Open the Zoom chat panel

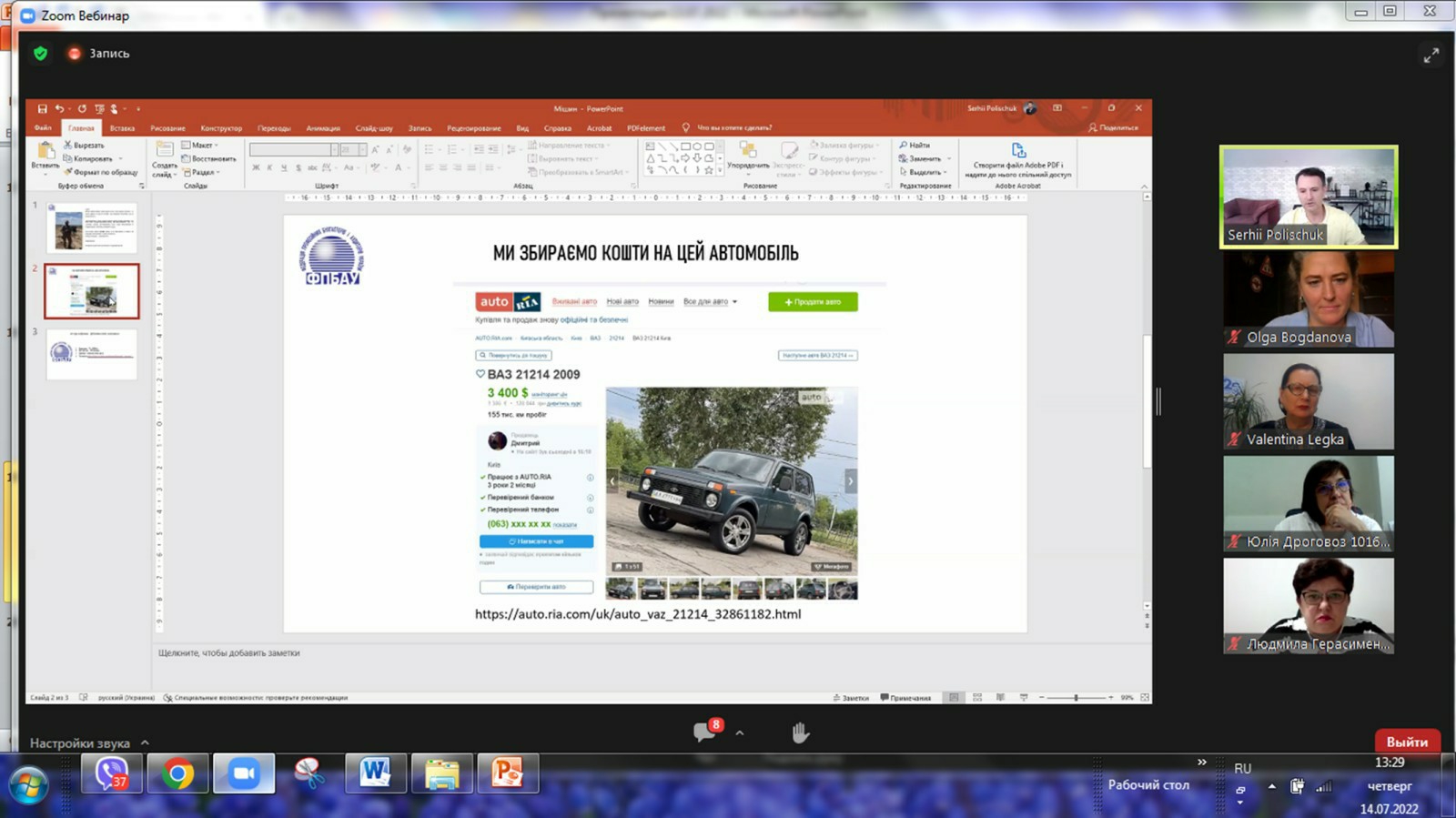coord(704,732)
